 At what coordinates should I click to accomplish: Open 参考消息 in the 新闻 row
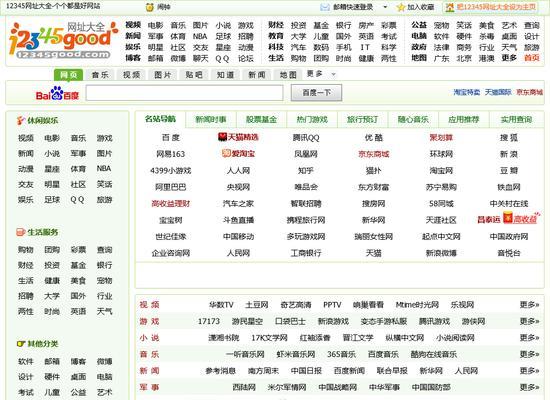click(x=221, y=371)
